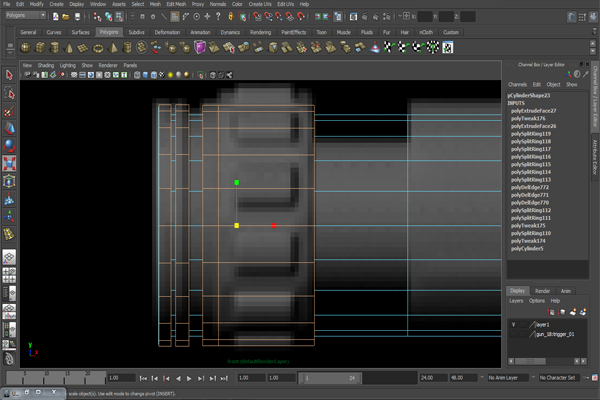Switch to the Surfaces shelf tab

tap(80, 32)
